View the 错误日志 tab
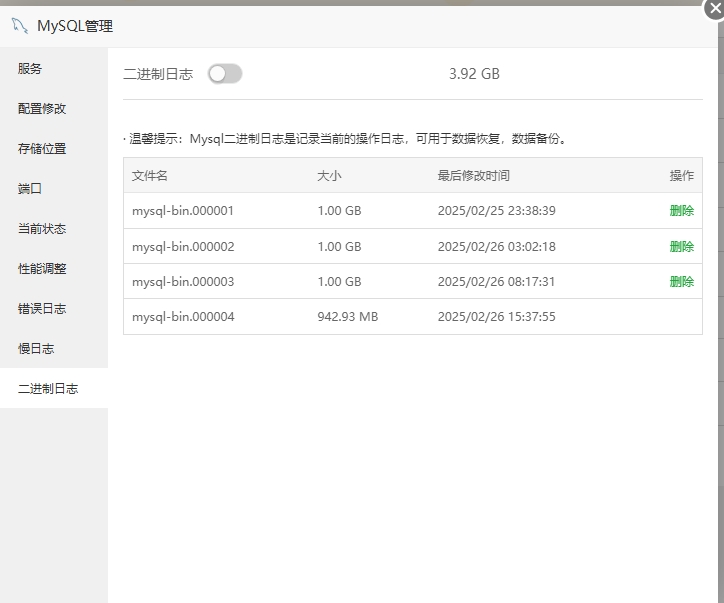This screenshot has height=603, width=724. pyautogui.click(x=54, y=308)
